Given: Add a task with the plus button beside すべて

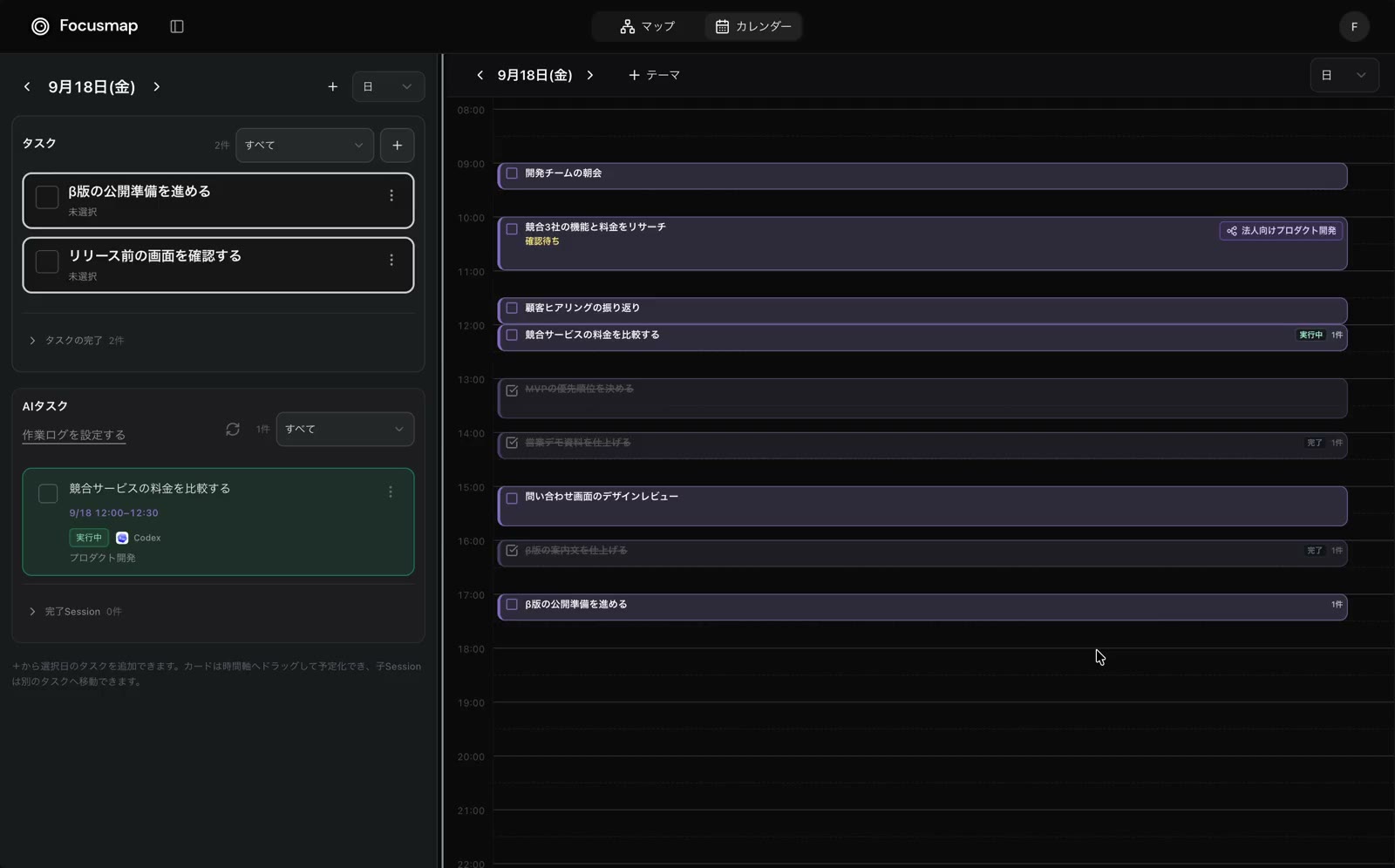Looking at the screenshot, I should (398, 146).
